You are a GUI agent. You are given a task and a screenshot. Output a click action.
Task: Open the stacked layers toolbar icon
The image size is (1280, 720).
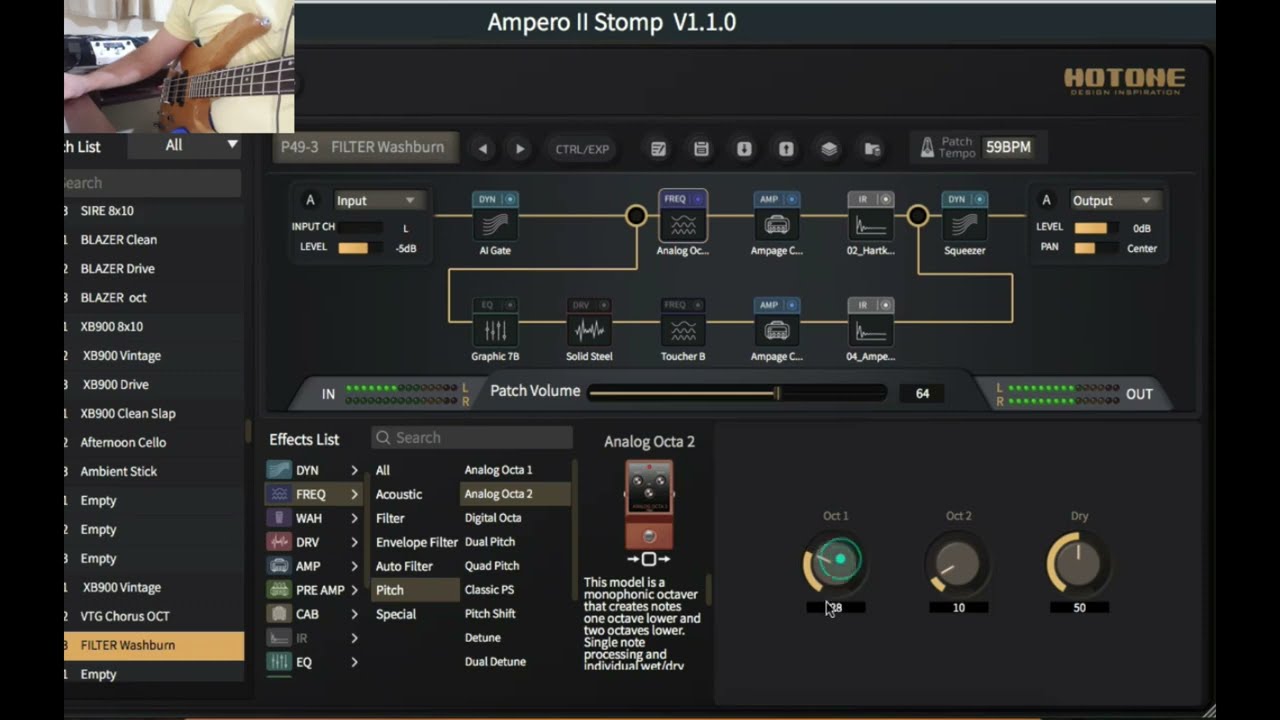[829, 149]
